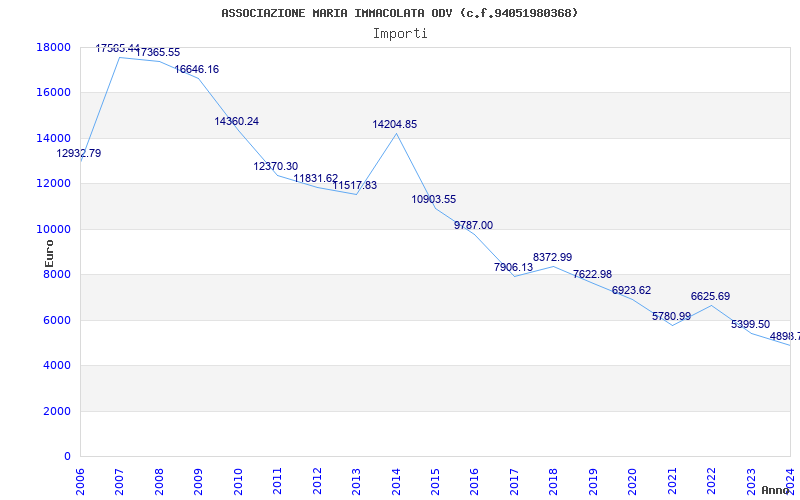Click the 2007 year label
This screenshot has width=800, height=500.
119,481
